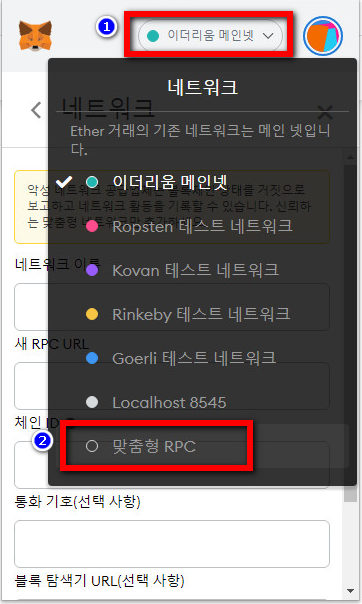Image resolution: width=362 pixels, height=604 pixels.
Task: Click the purple Kovan network dot
Action: [92, 270]
